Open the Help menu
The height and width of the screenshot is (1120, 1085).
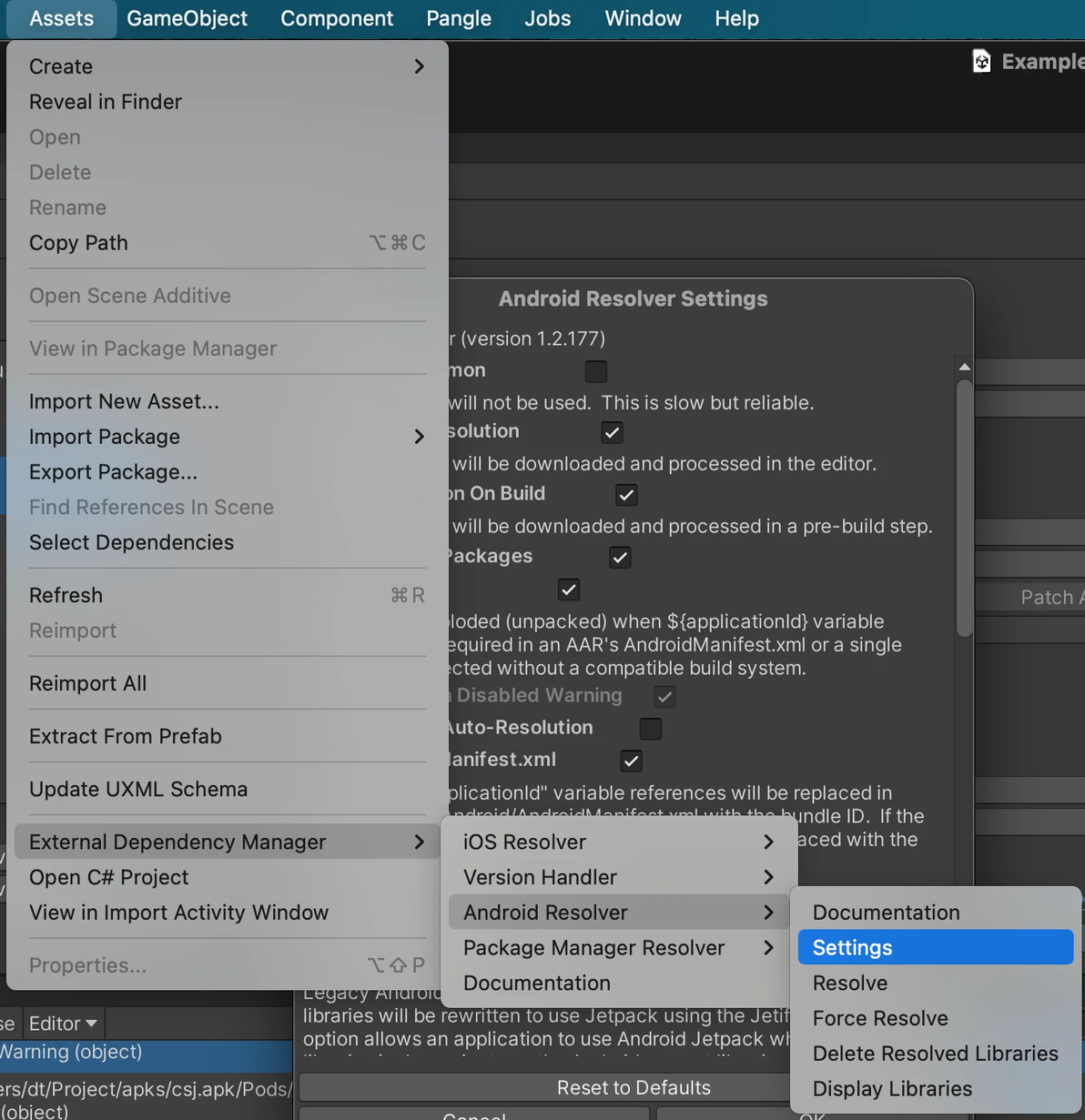click(736, 18)
